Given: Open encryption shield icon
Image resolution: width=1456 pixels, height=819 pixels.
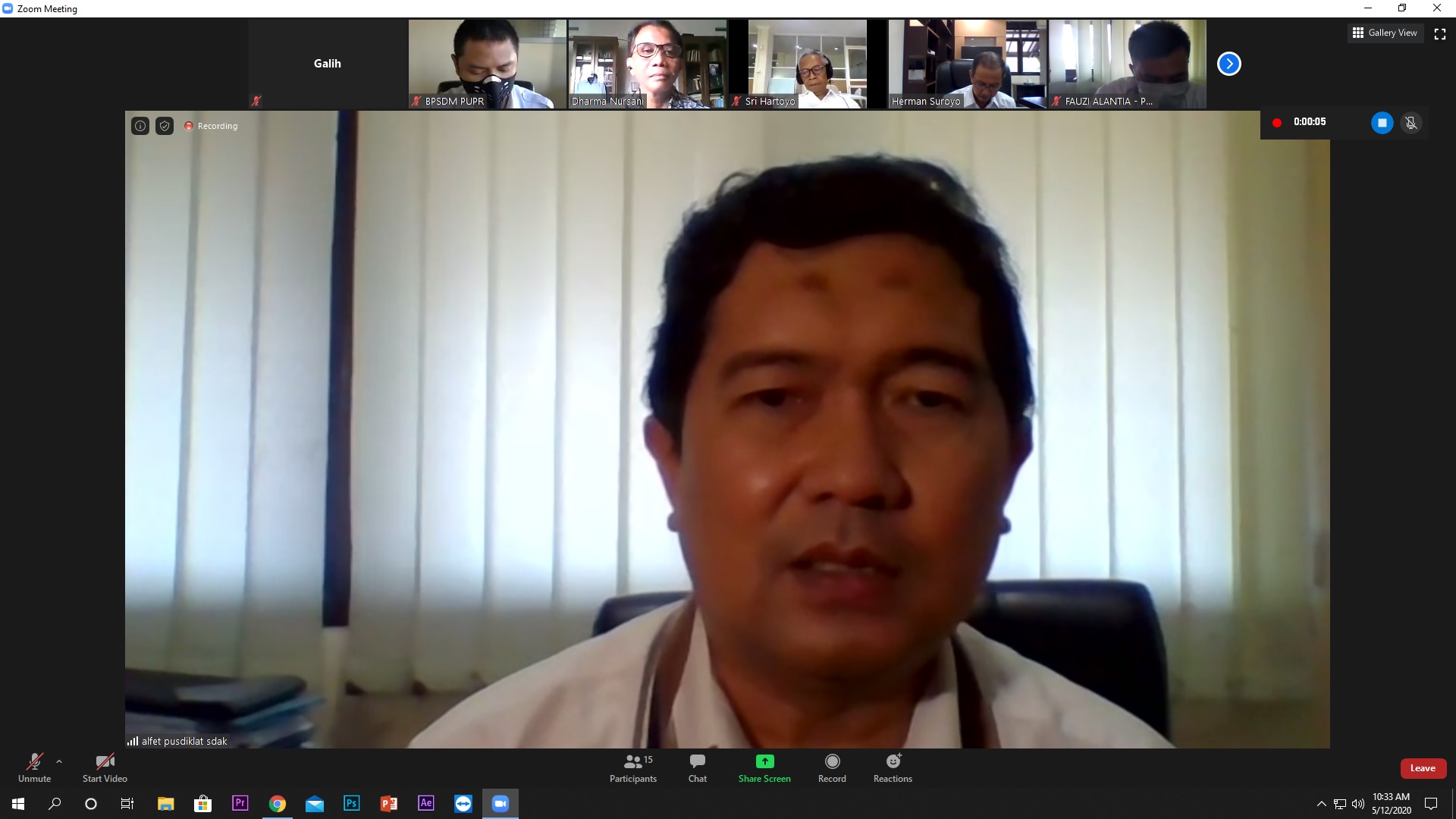Looking at the screenshot, I should point(165,126).
